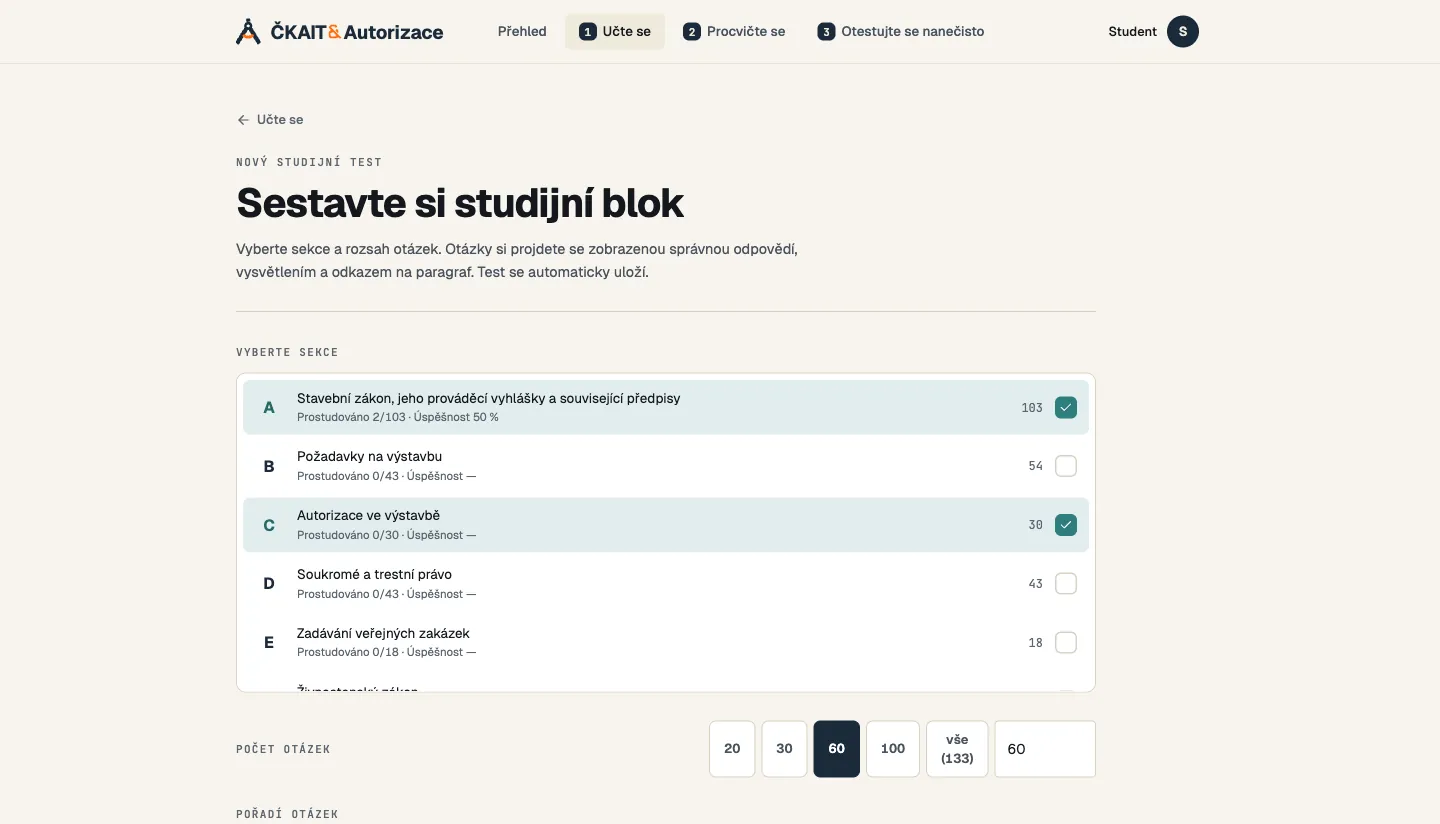Click the section letter A
Viewport: 1440px width, 824px height.
tap(269, 407)
